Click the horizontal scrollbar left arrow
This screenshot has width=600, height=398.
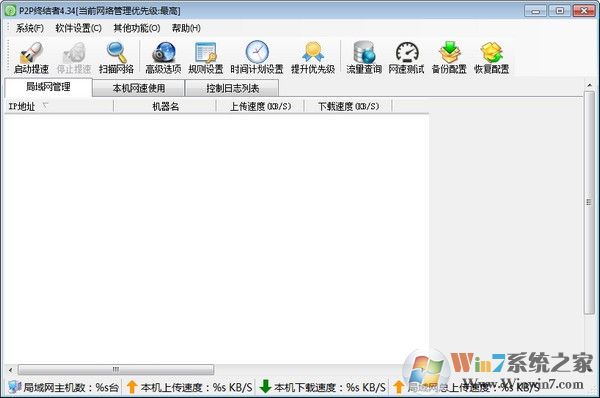coord(10,370)
